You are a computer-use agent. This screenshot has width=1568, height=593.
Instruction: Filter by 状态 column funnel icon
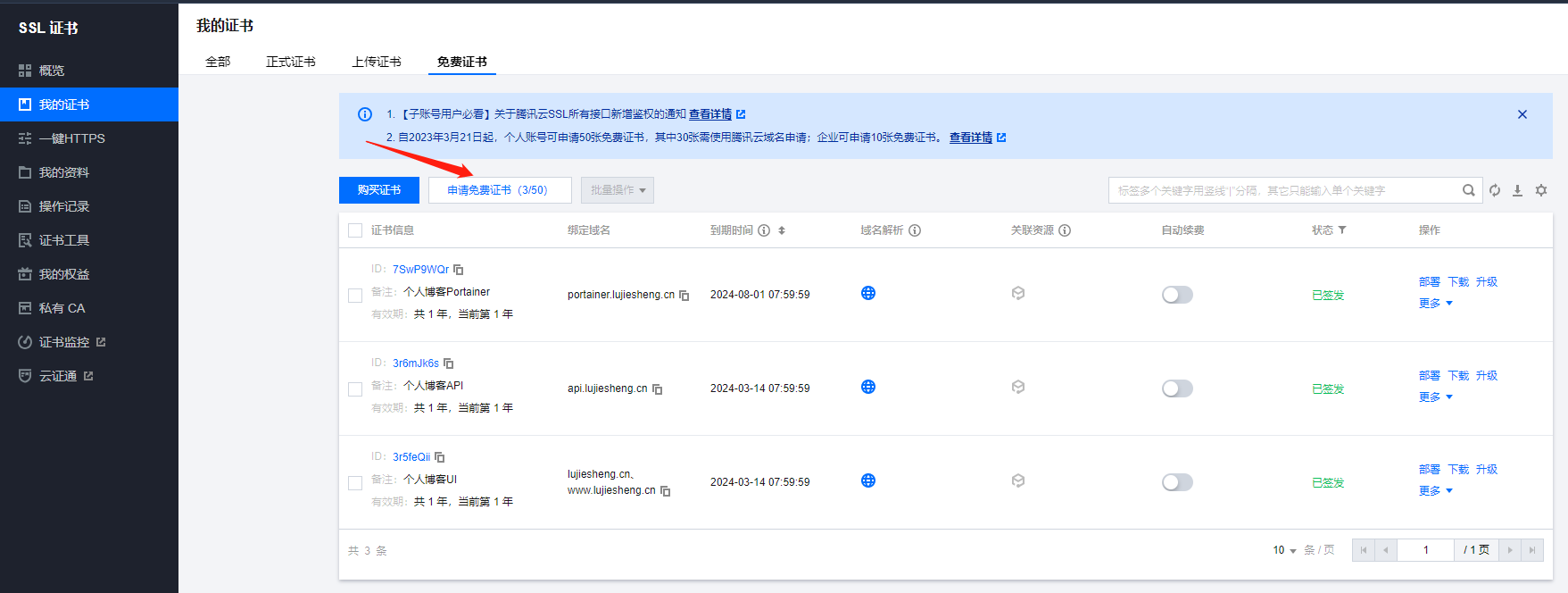point(1342,230)
